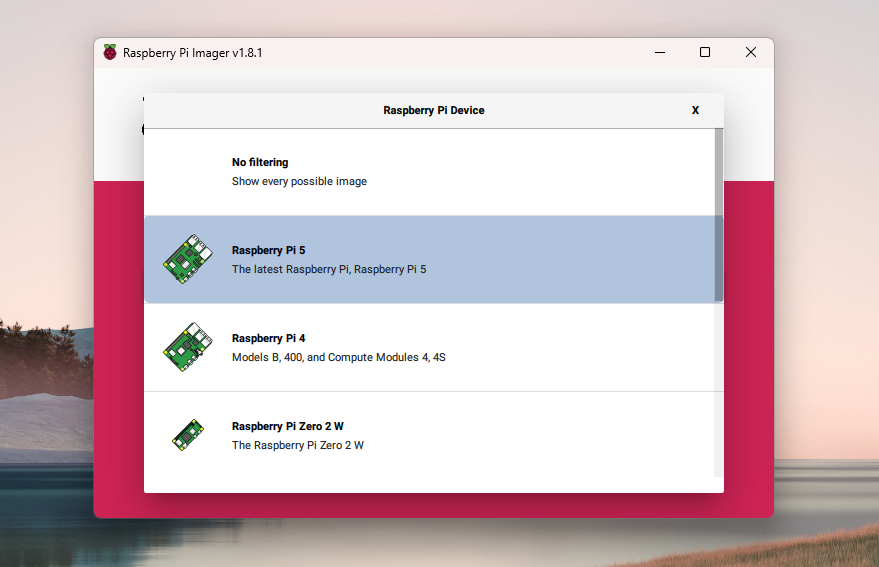This screenshot has height=567, width=879.
Task: Click the Raspberry Pi Zero 2 W board icon
Action: tap(188, 435)
